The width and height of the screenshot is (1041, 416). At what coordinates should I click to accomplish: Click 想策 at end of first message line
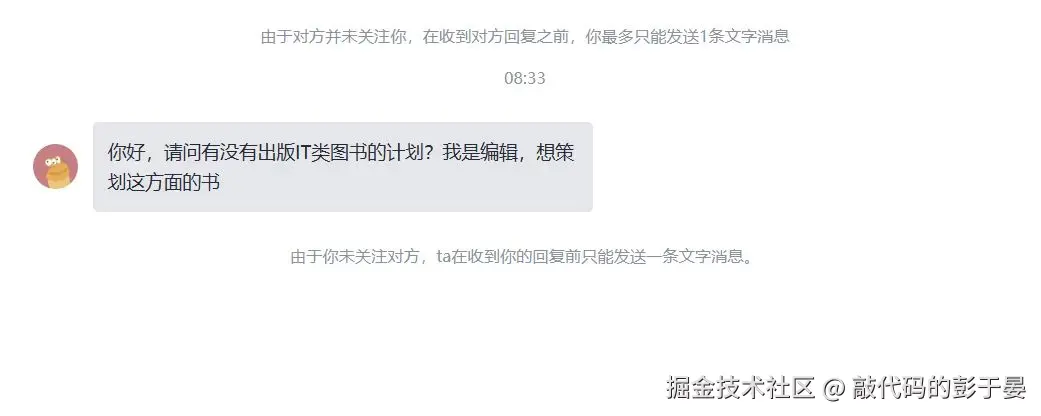coord(556,153)
